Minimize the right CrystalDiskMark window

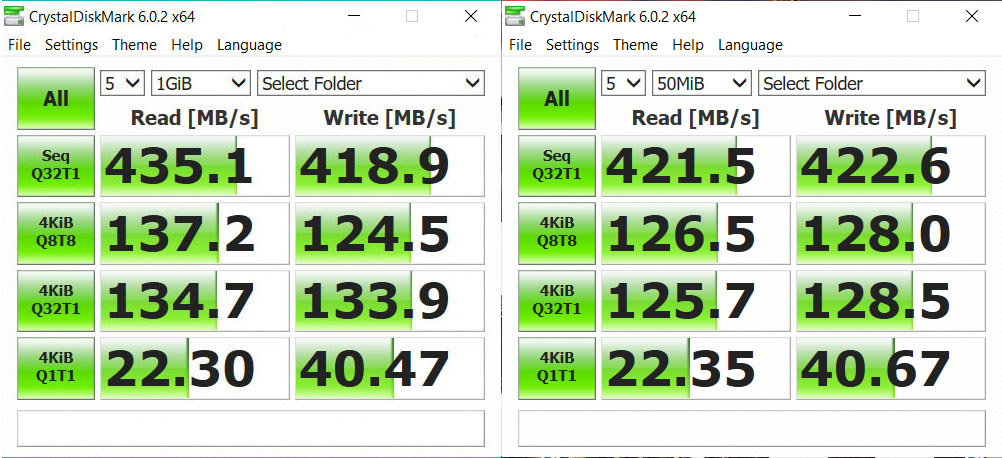(x=854, y=17)
